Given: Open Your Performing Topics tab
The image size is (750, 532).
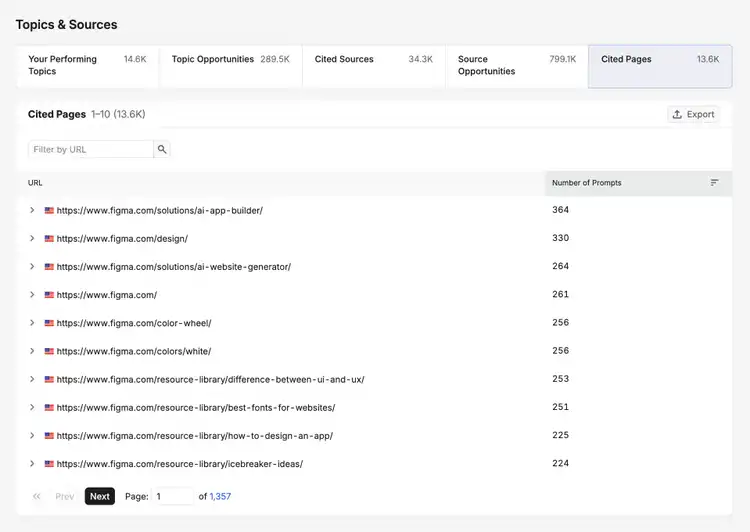Looking at the screenshot, I should point(88,66).
